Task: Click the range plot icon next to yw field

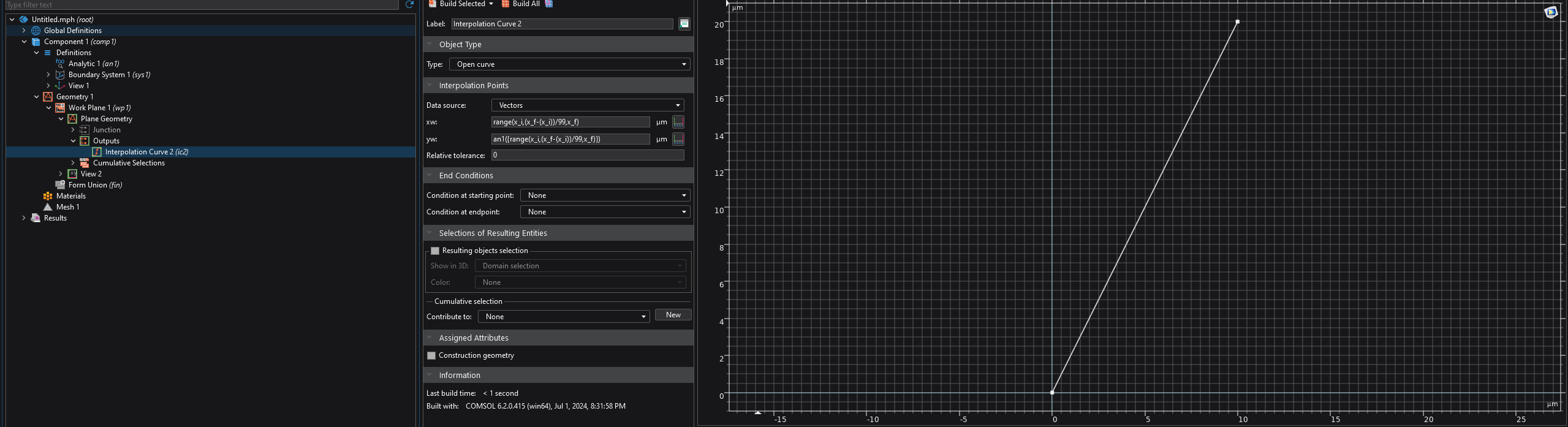Action: (x=678, y=139)
